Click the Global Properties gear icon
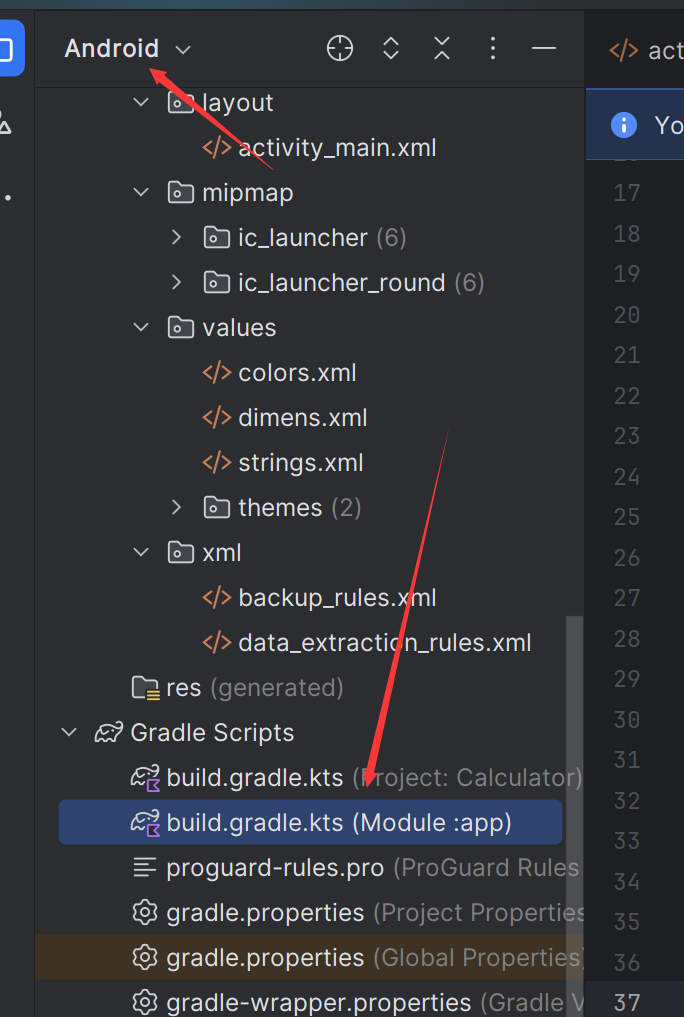The width and height of the screenshot is (684, 1017). [145, 957]
